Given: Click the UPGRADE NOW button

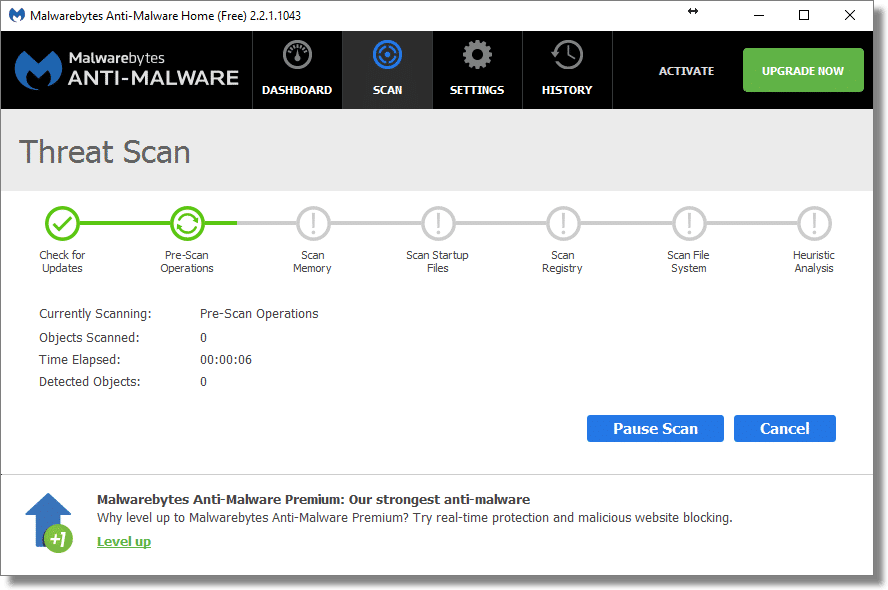Looking at the screenshot, I should (803, 70).
